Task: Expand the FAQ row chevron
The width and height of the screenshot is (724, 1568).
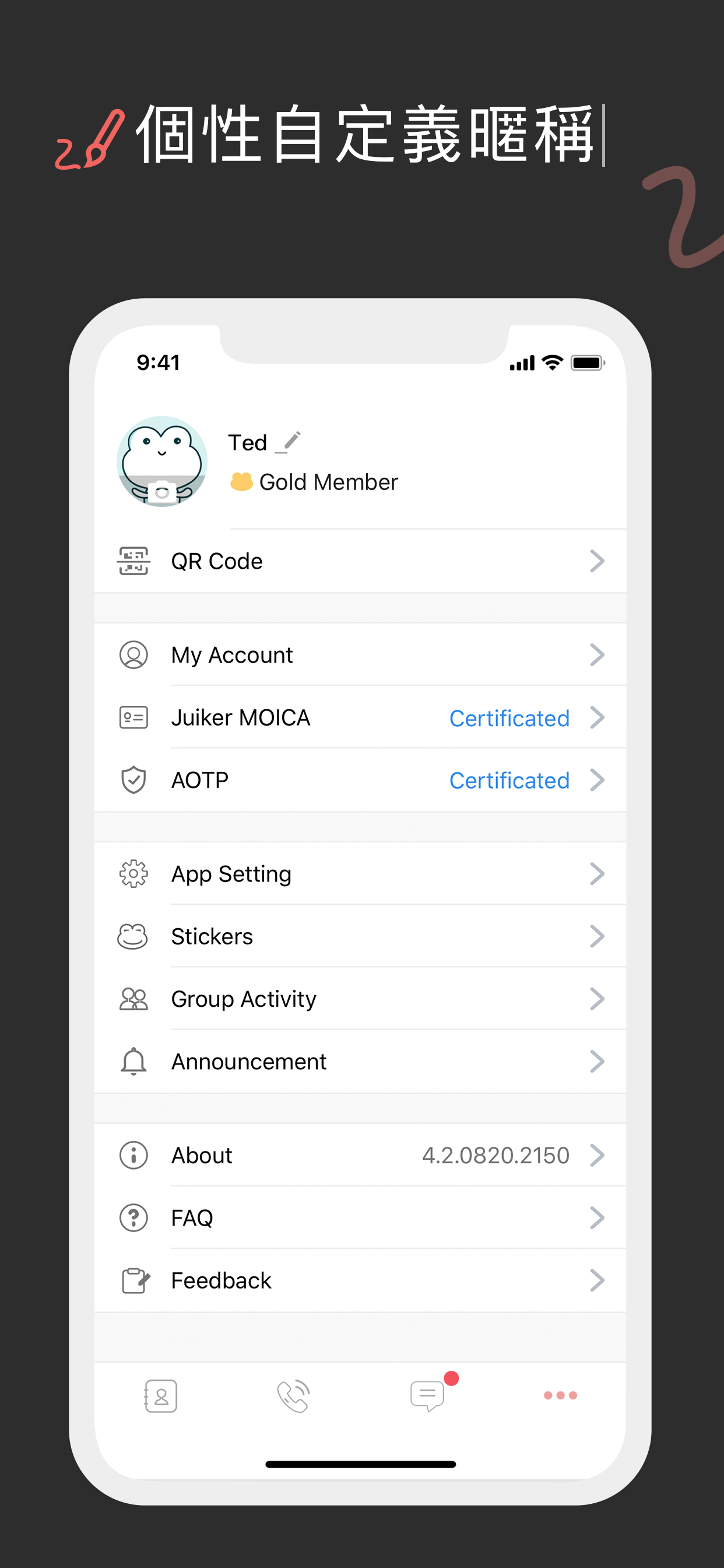Action: tap(597, 1218)
